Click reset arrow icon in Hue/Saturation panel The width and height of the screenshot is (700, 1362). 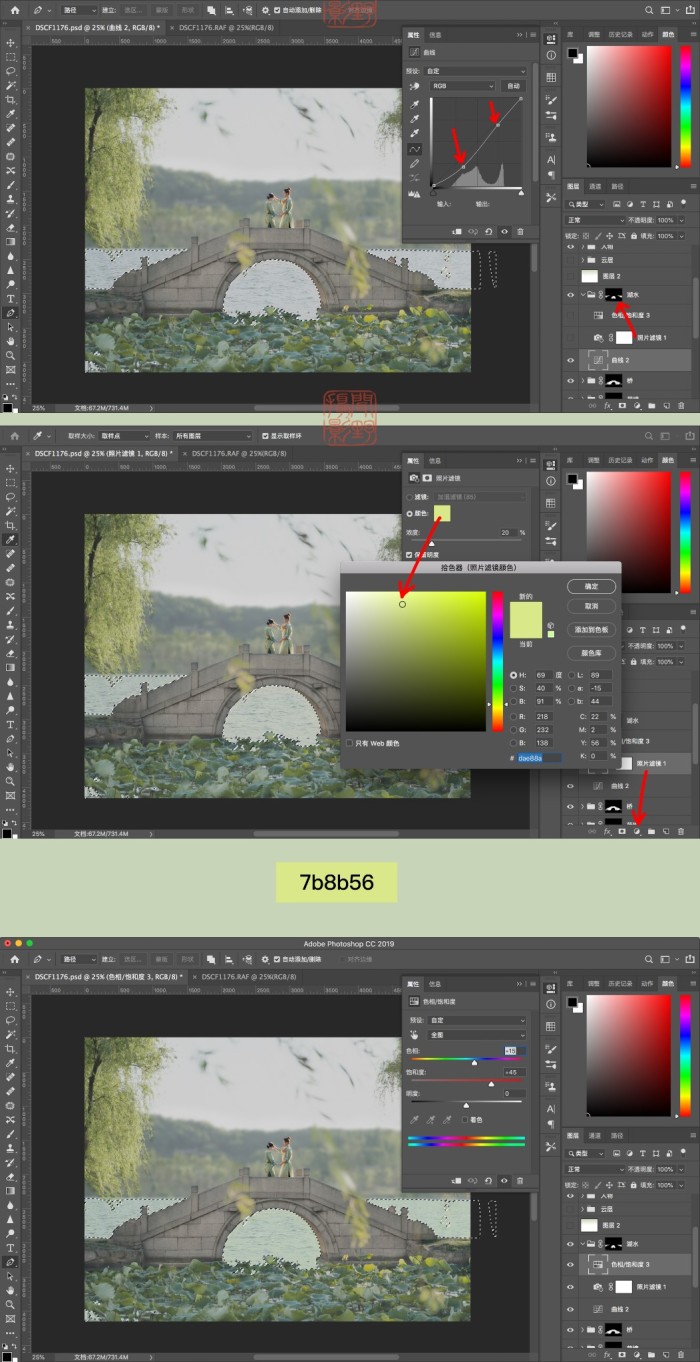488,1181
